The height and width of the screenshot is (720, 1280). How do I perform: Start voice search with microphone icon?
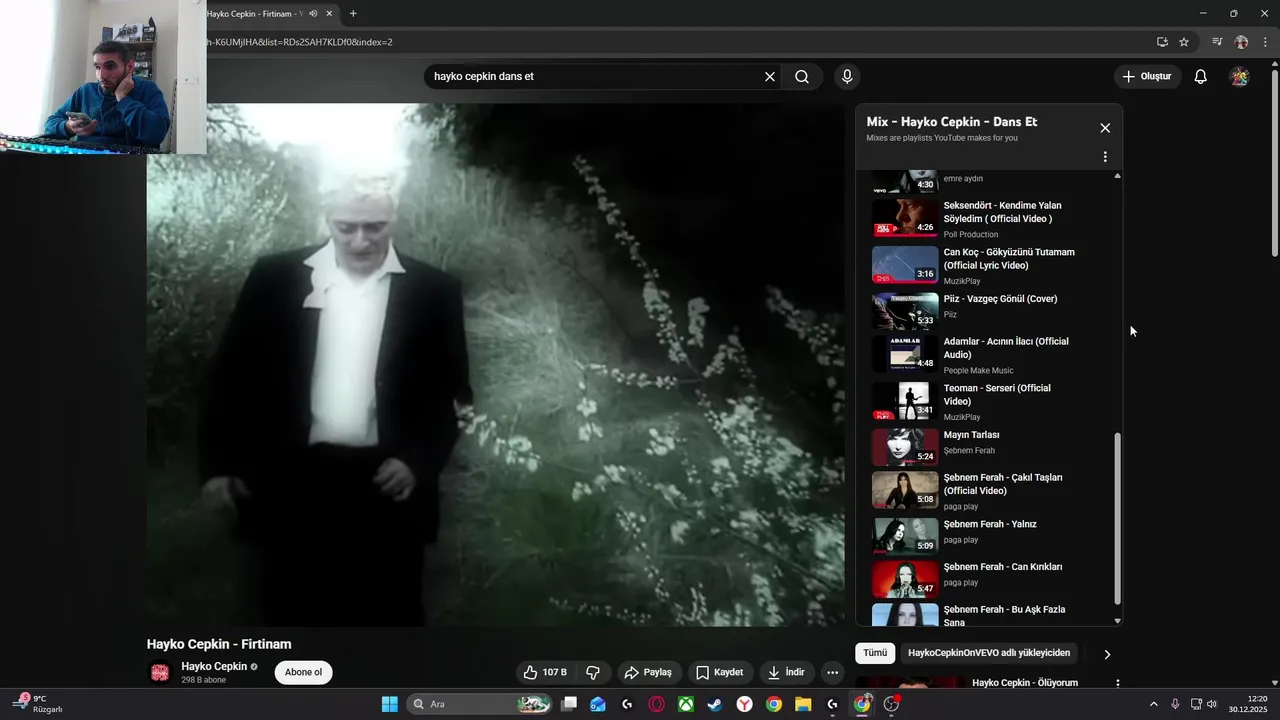[x=847, y=77]
